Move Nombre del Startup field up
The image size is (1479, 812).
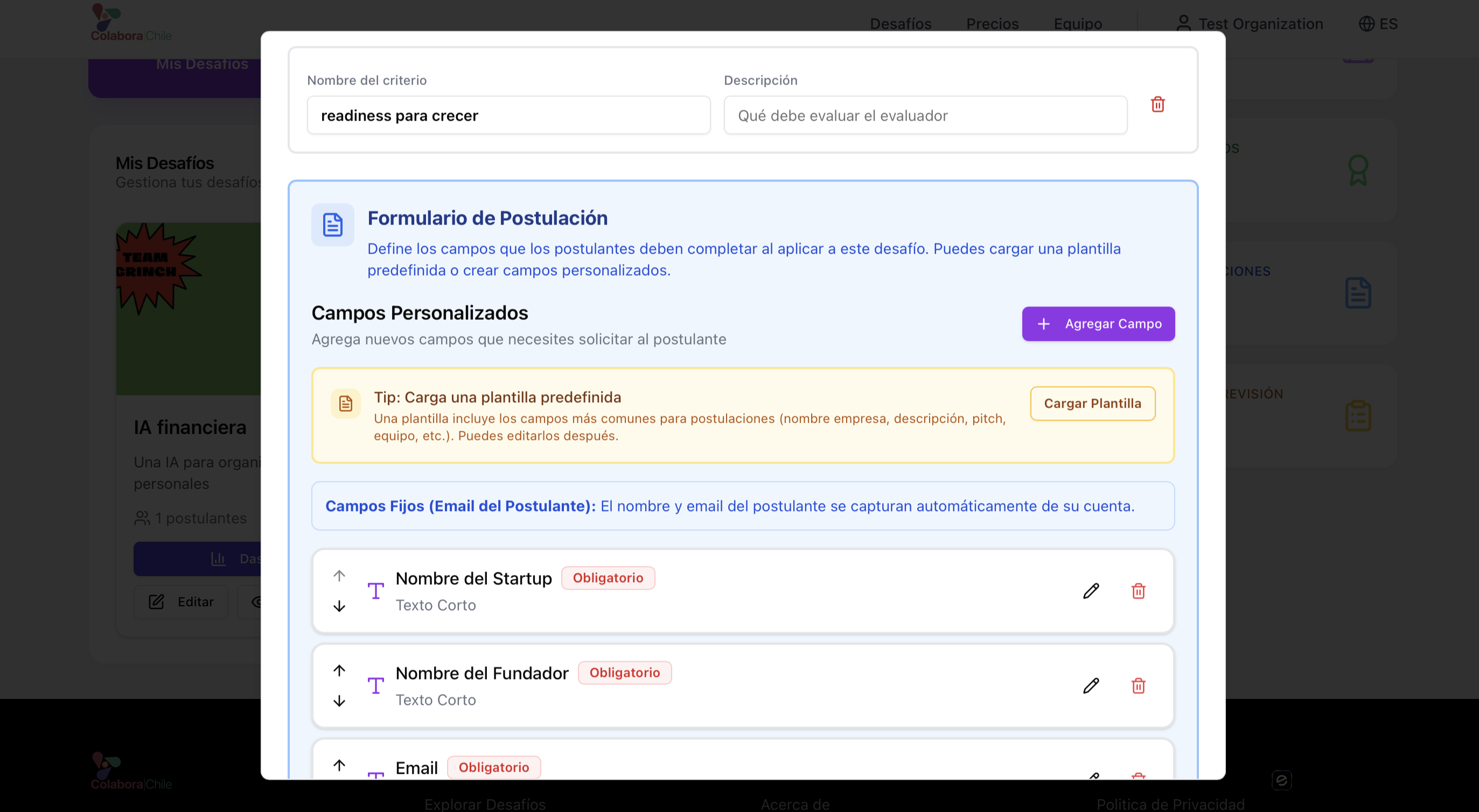pyautogui.click(x=339, y=576)
